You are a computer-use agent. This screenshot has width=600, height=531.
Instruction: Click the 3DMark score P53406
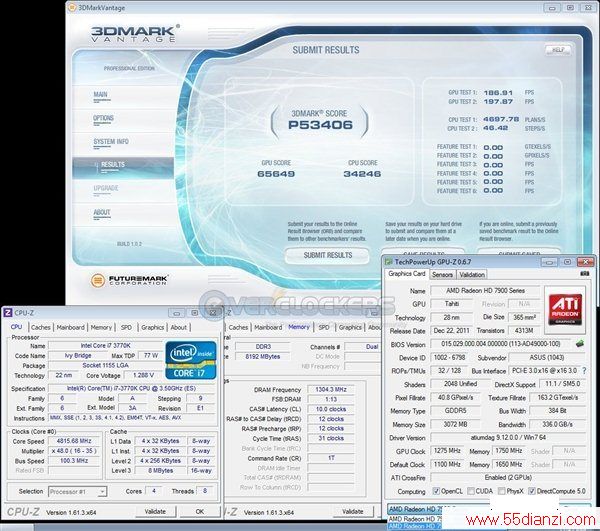pos(320,125)
